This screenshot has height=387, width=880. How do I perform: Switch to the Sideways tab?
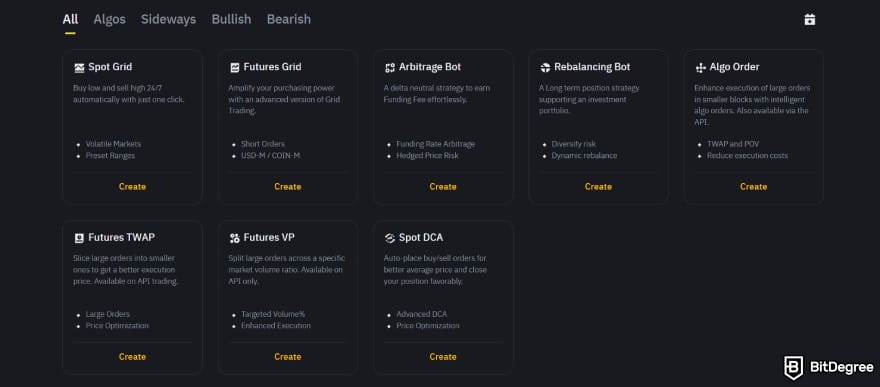168,20
